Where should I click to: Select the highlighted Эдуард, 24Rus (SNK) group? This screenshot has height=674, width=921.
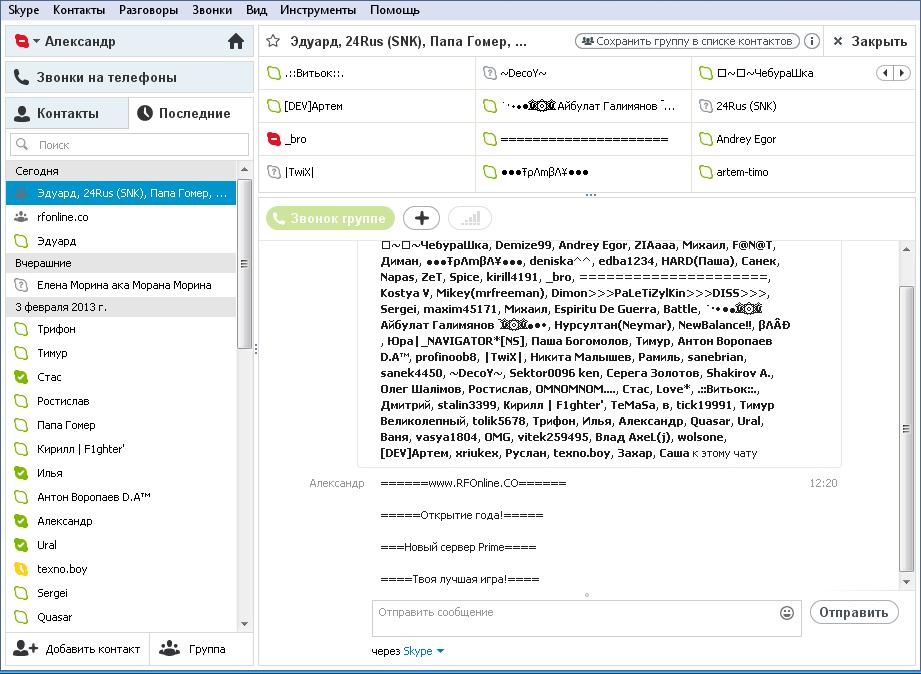(x=121, y=193)
